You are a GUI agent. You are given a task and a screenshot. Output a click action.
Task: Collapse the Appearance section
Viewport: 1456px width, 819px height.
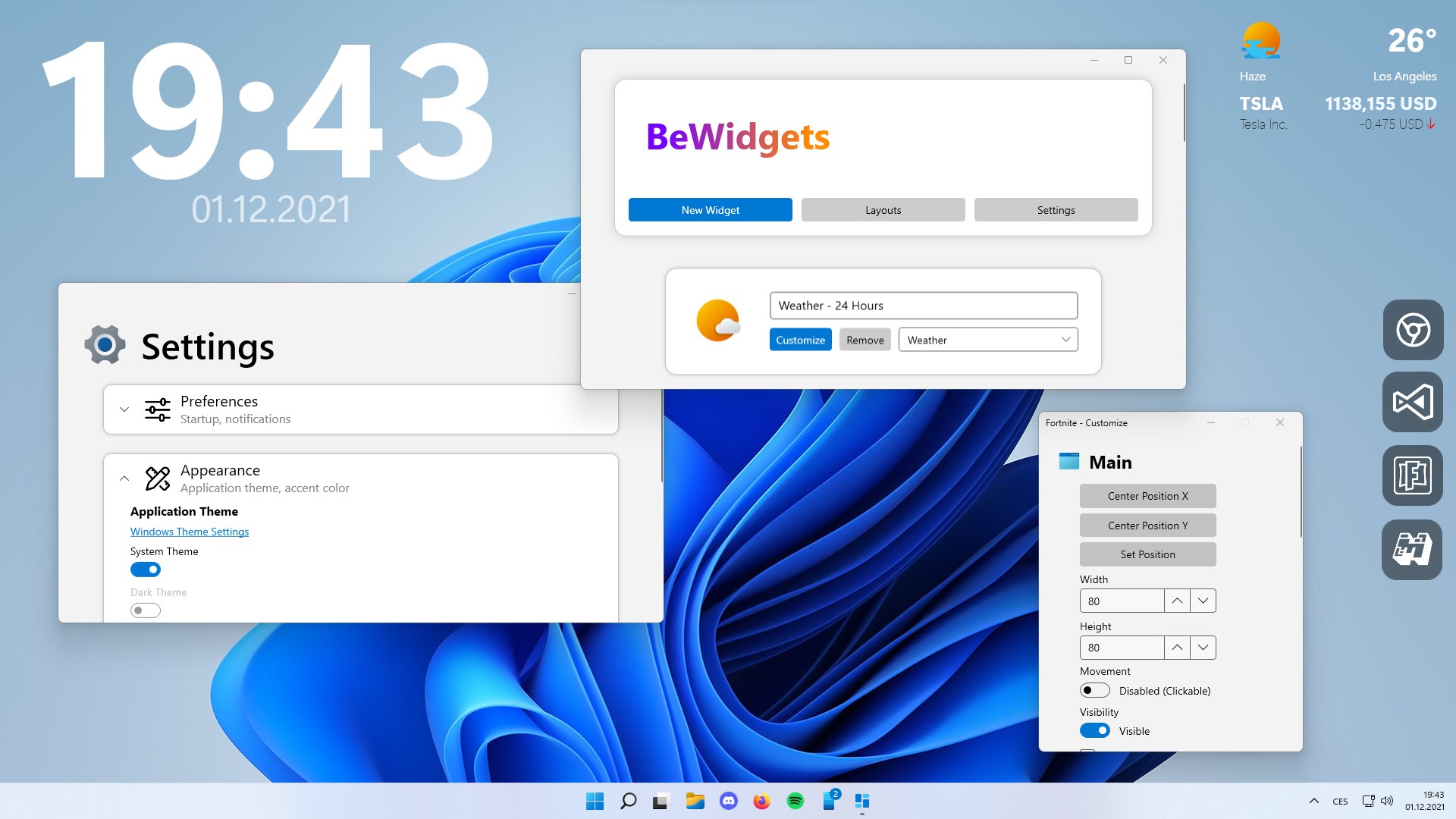click(x=124, y=479)
